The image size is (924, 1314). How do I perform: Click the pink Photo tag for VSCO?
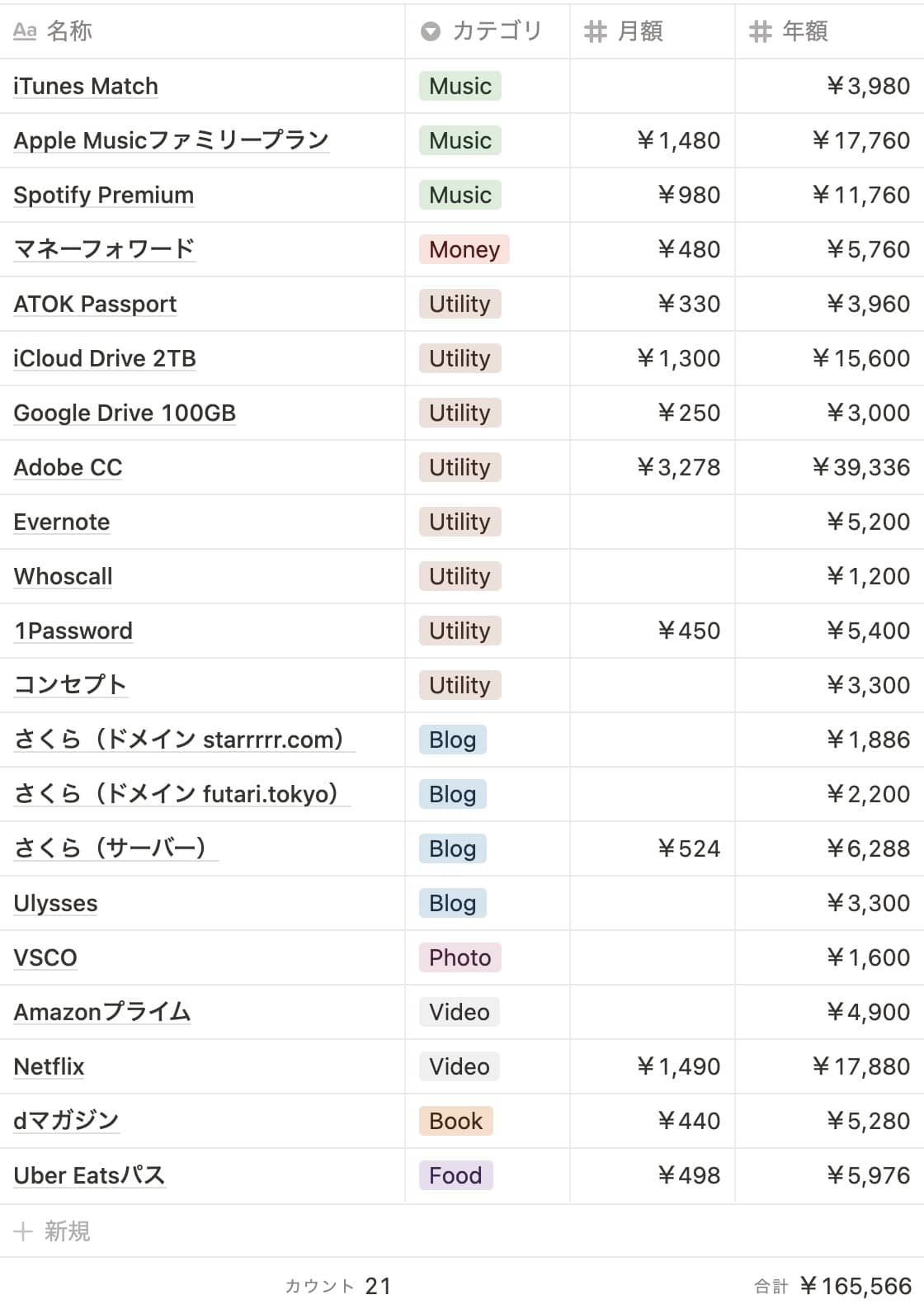pyautogui.click(x=460, y=958)
